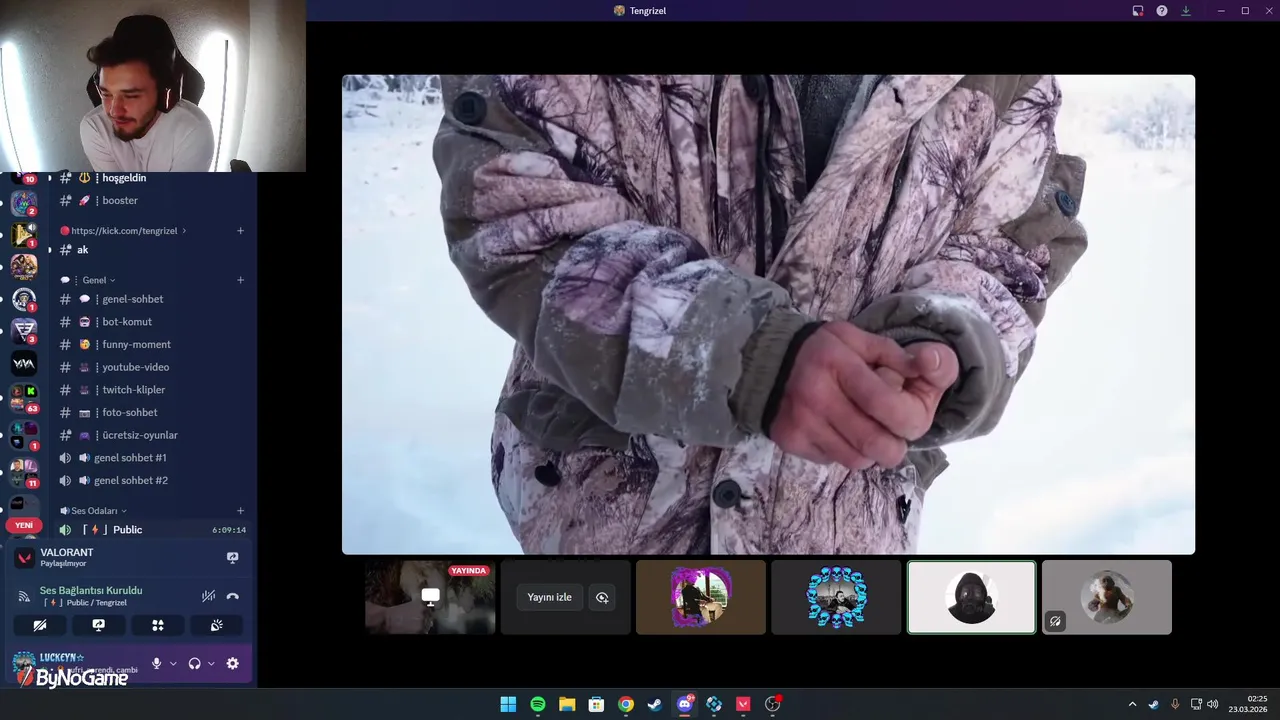
Task: Disconnect from the voice channel
Action: coord(233,596)
